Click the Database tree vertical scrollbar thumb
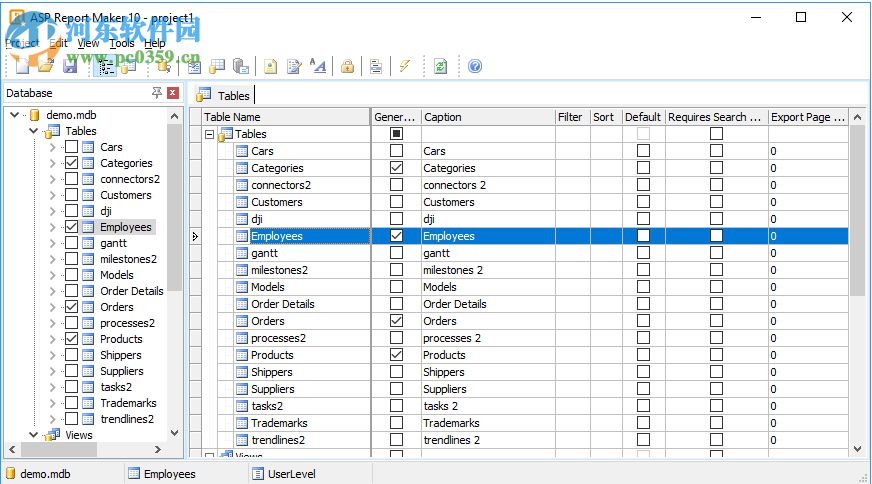Viewport: 872px width, 484px height. point(174,207)
